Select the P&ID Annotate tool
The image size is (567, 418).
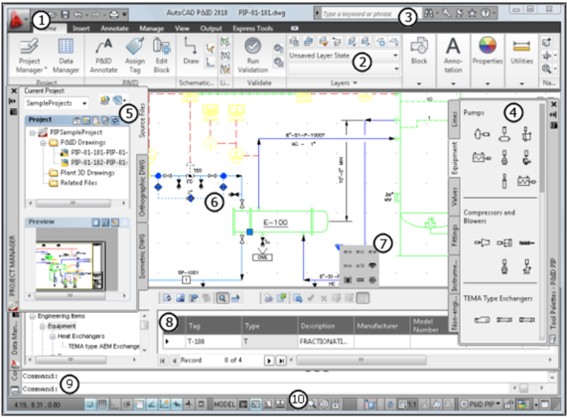[x=104, y=56]
